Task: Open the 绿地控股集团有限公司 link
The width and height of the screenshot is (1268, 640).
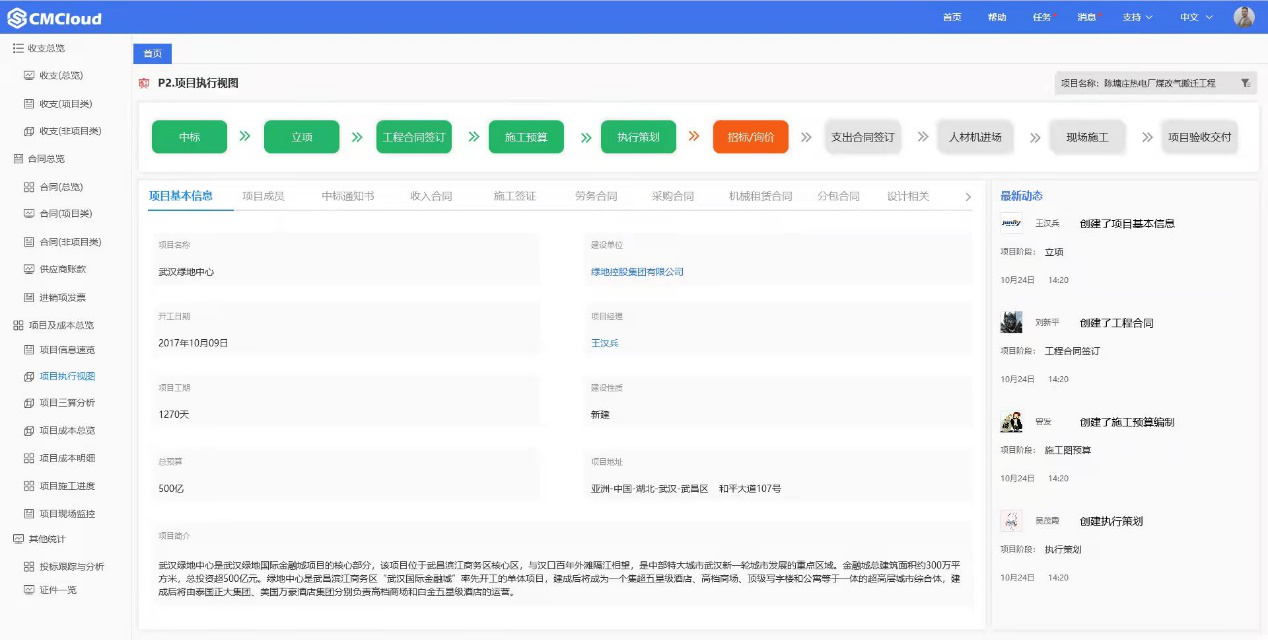Action: [637, 272]
